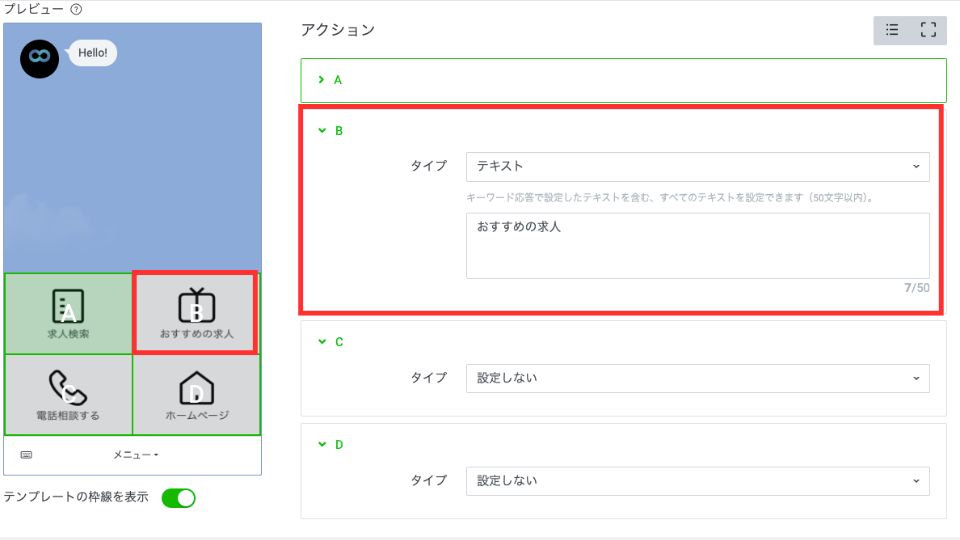
Task: Open the type dropdown for action B
Action: point(697,166)
